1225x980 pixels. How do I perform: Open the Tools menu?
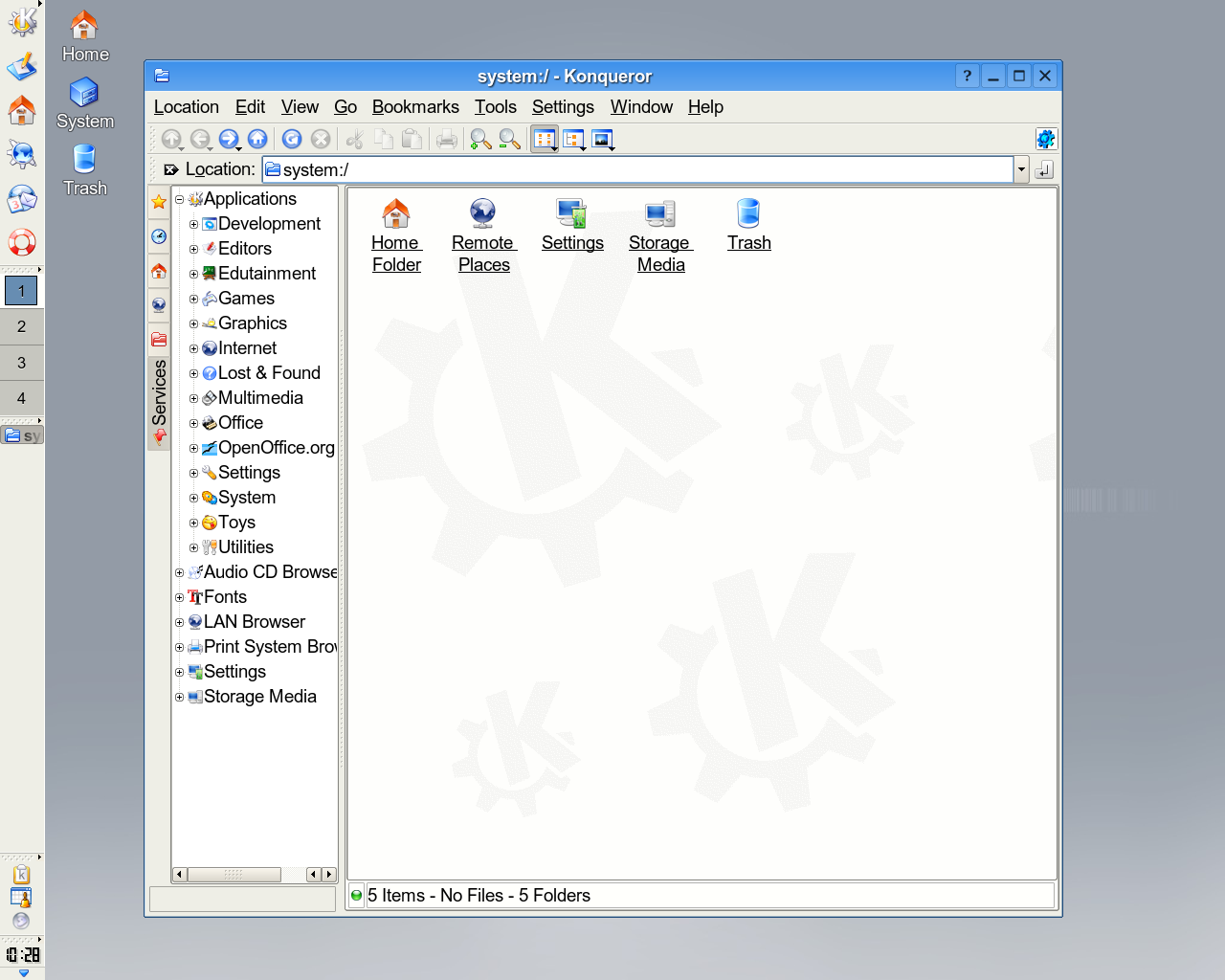tap(496, 107)
